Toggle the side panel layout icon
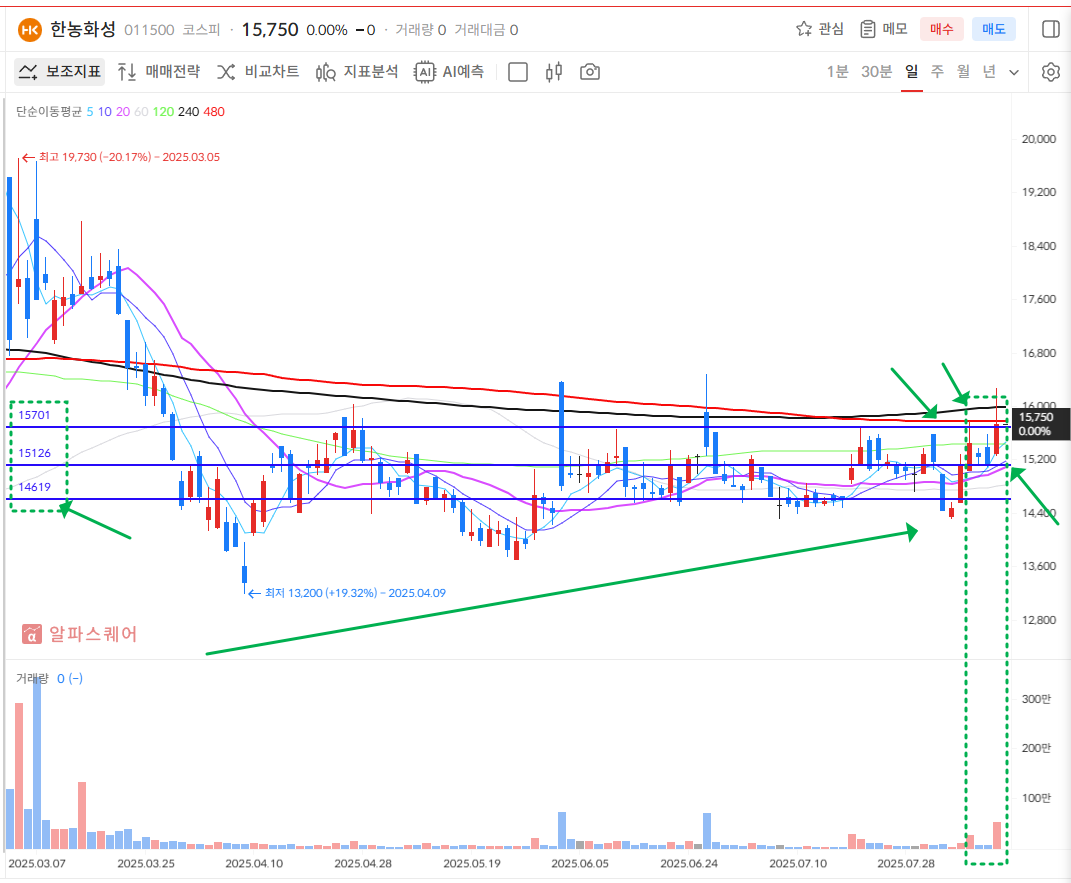1071x883 pixels. pyautogui.click(x=1051, y=29)
